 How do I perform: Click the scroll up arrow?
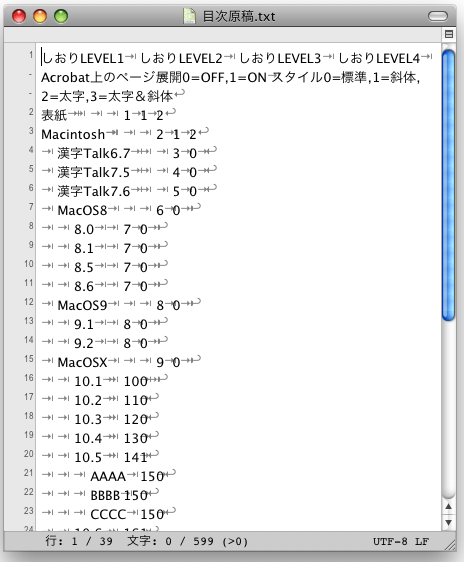[x=448, y=506]
